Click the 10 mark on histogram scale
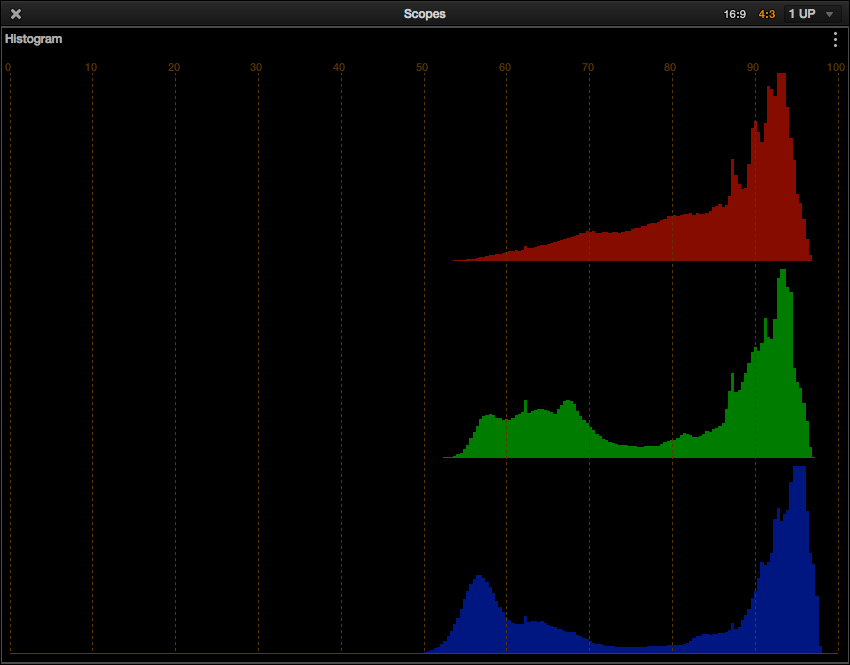This screenshot has height=665, width=850. coord(91,68)
